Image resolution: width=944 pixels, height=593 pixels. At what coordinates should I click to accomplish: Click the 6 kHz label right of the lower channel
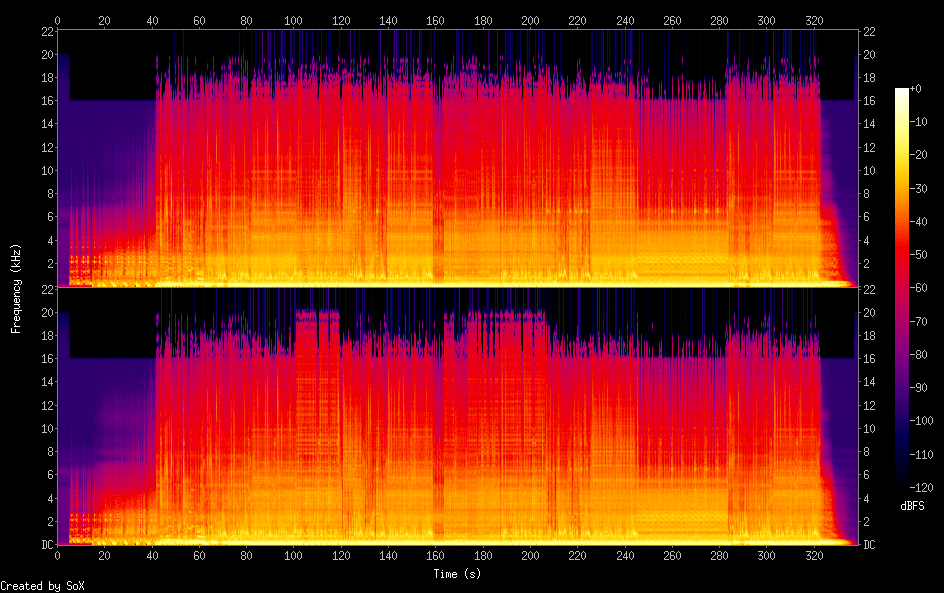867,475
